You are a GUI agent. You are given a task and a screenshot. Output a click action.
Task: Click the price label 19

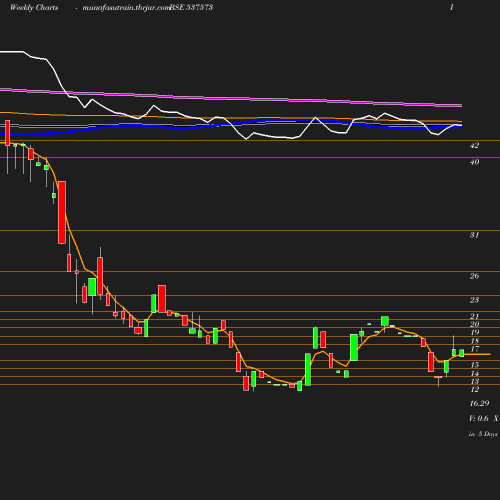point(475,332)
